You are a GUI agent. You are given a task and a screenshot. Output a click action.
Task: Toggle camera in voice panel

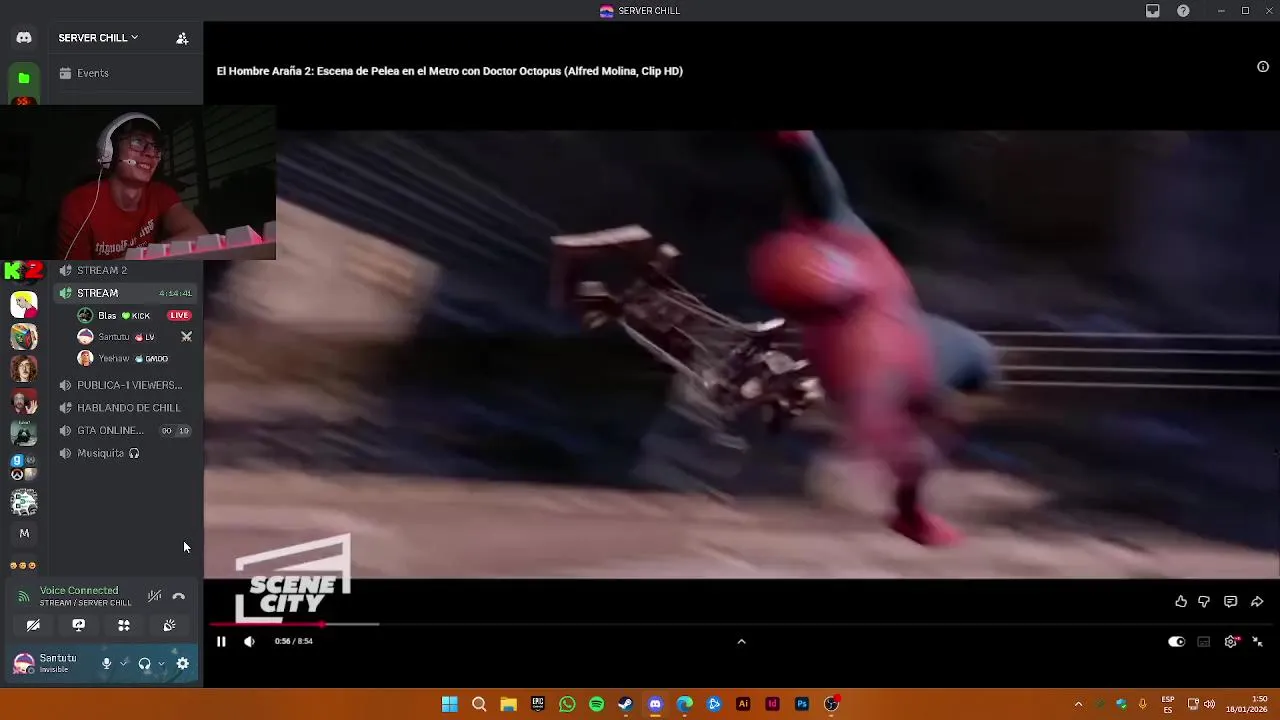click(33, 625)
